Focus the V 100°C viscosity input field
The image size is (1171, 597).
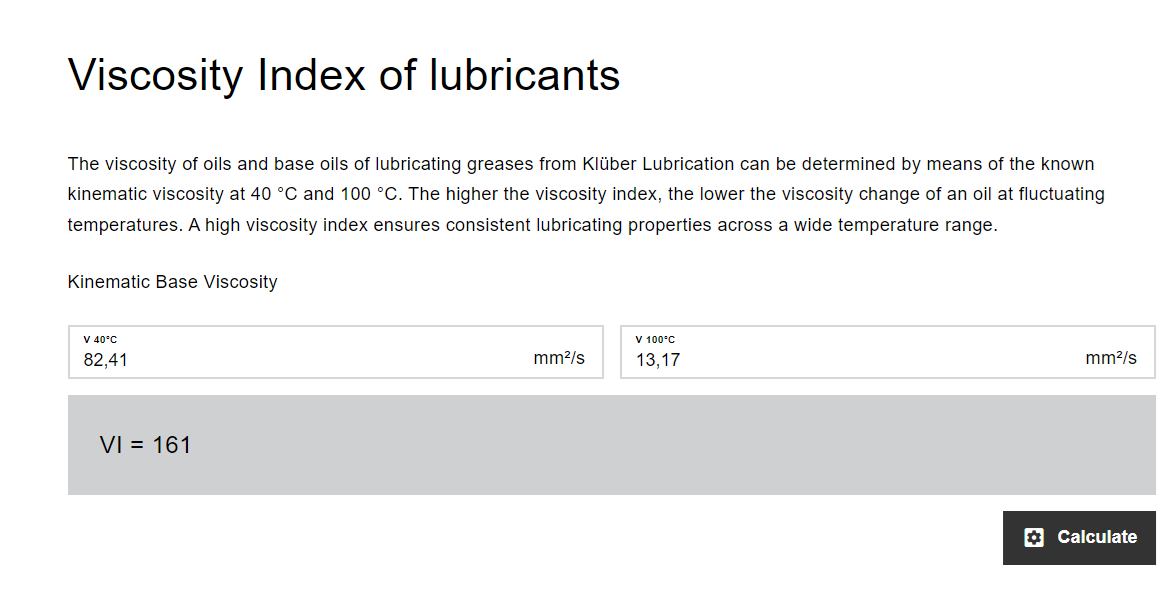point(888,352)
